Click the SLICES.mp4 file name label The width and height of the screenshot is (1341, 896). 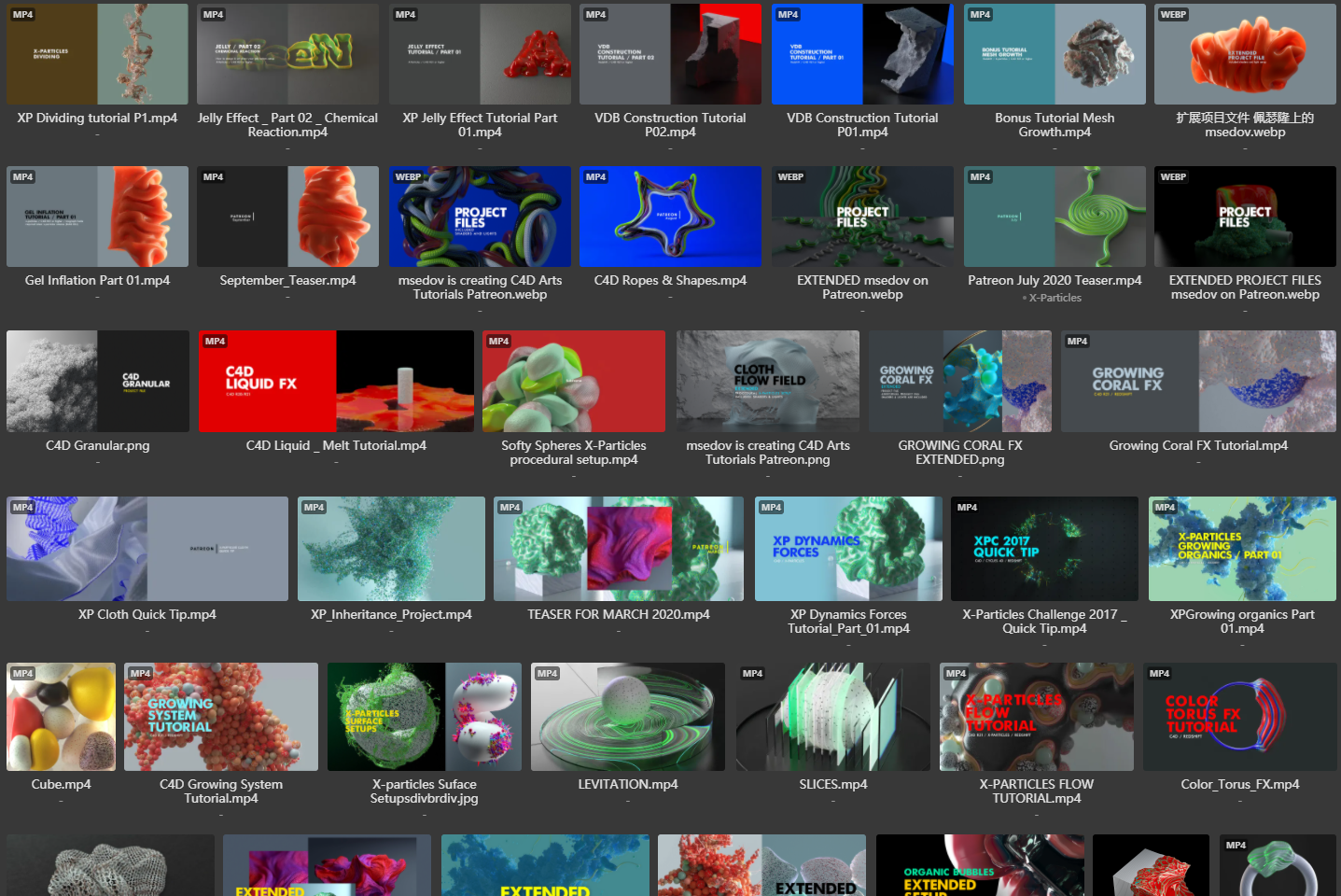coord(832,784)
